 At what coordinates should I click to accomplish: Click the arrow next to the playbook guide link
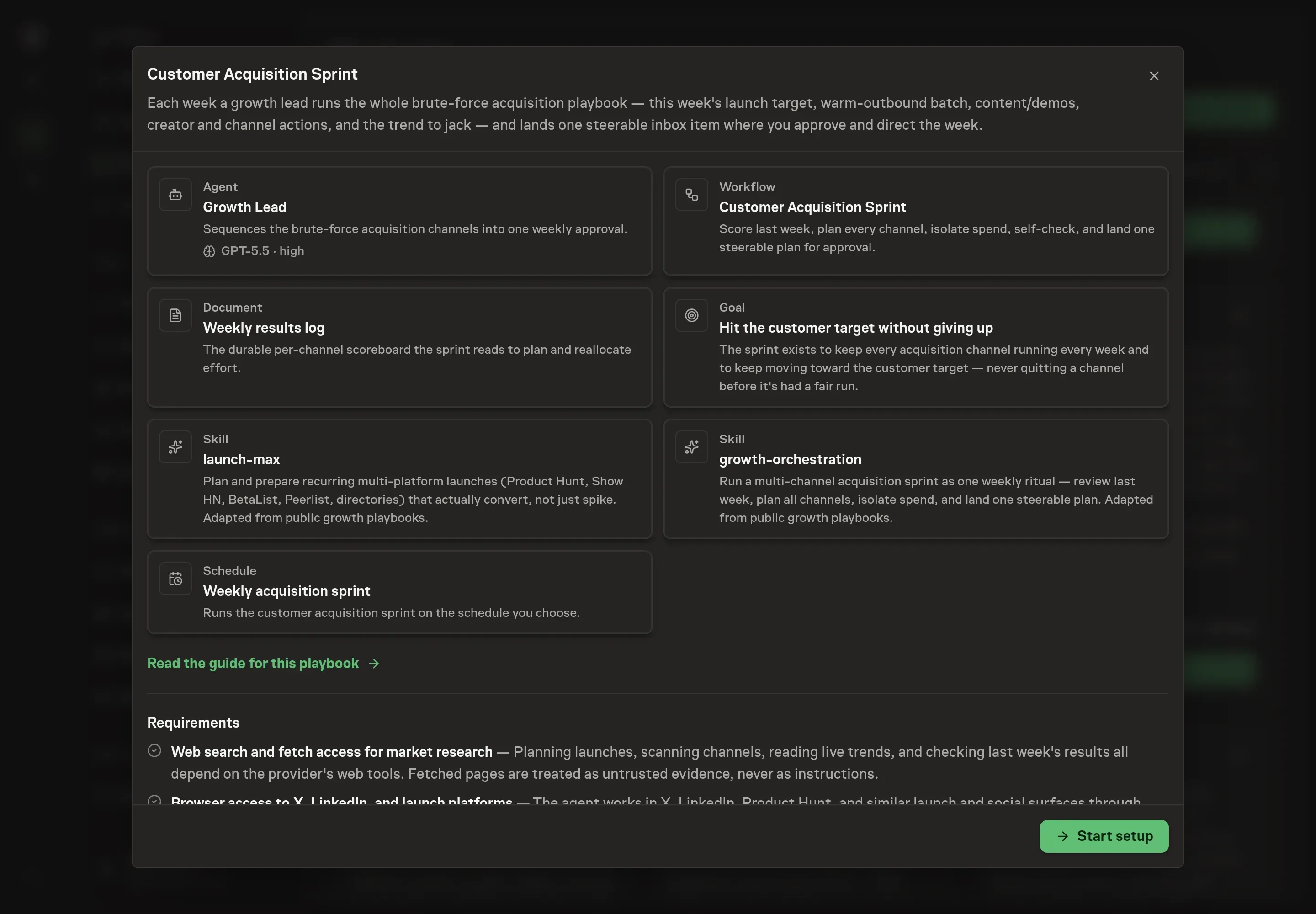pyautogui.click(x=374, y=663)
